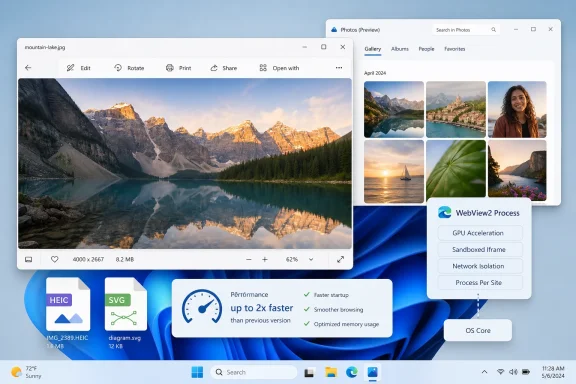
Task: Click the HEIC file icon IMG_2389.HEIC
Action: pos(68,304)
